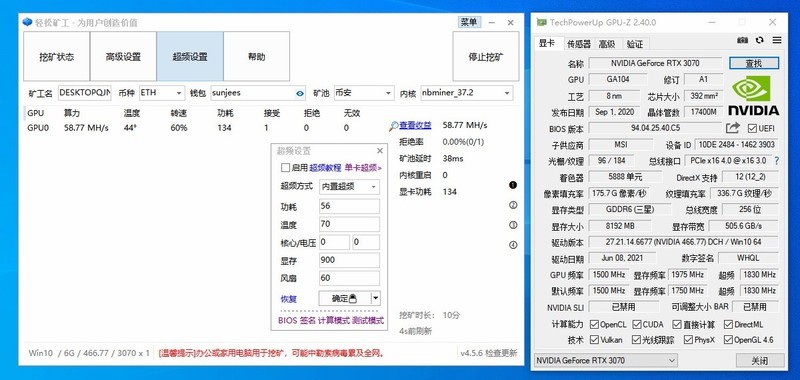Switch to the 挖矿状态 tab
The image size is (800, 380).
[x=57, y=57]
